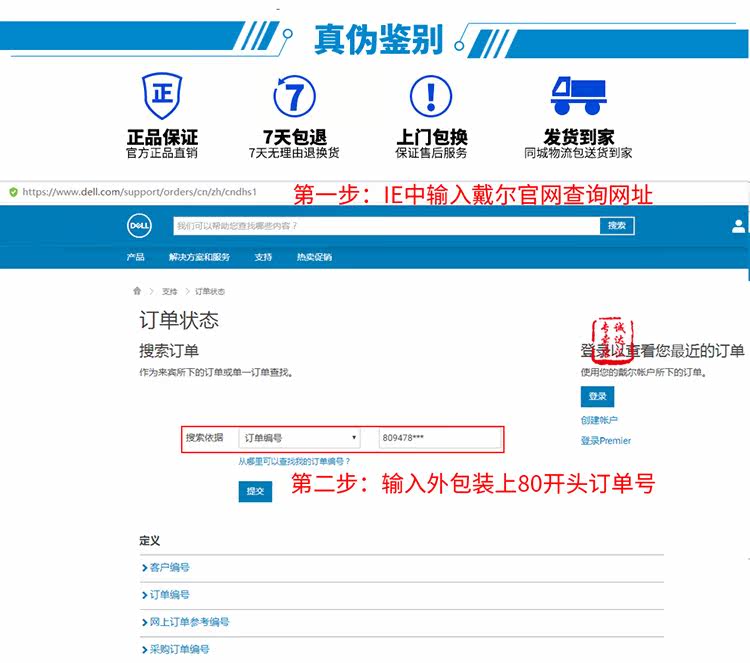Open the 解决方案和服务 menu
This screenshot has height=663, width=750.
(199, 257)
